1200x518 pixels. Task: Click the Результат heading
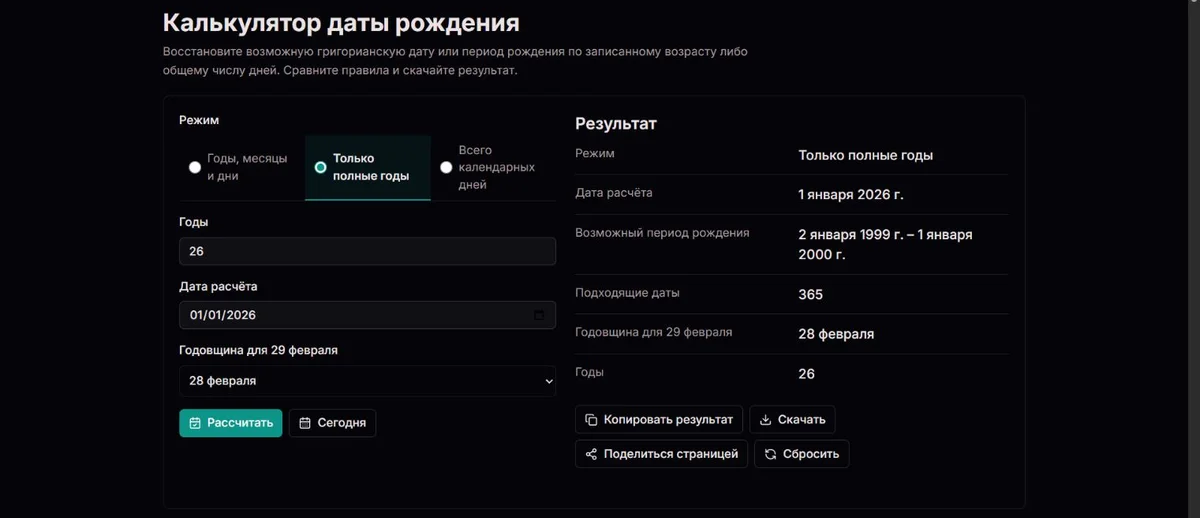(x=616, y=124)
